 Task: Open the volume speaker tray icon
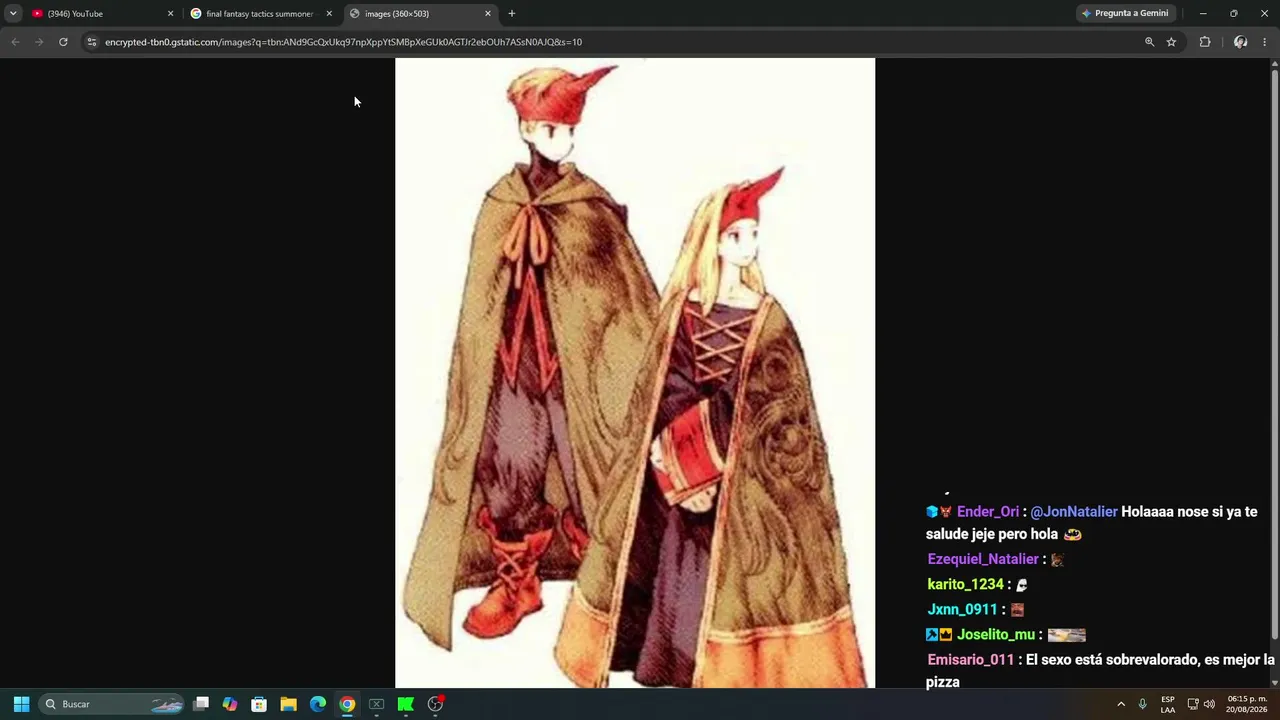[x=1209, y=704]
